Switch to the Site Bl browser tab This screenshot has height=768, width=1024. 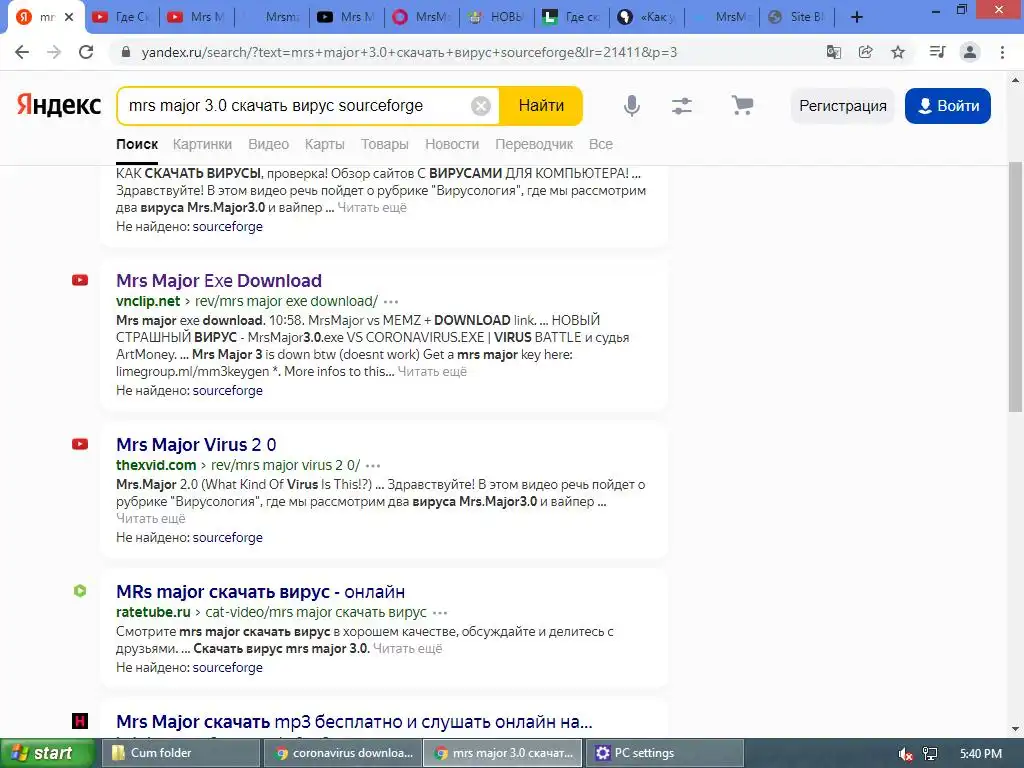tap(797, 17)
